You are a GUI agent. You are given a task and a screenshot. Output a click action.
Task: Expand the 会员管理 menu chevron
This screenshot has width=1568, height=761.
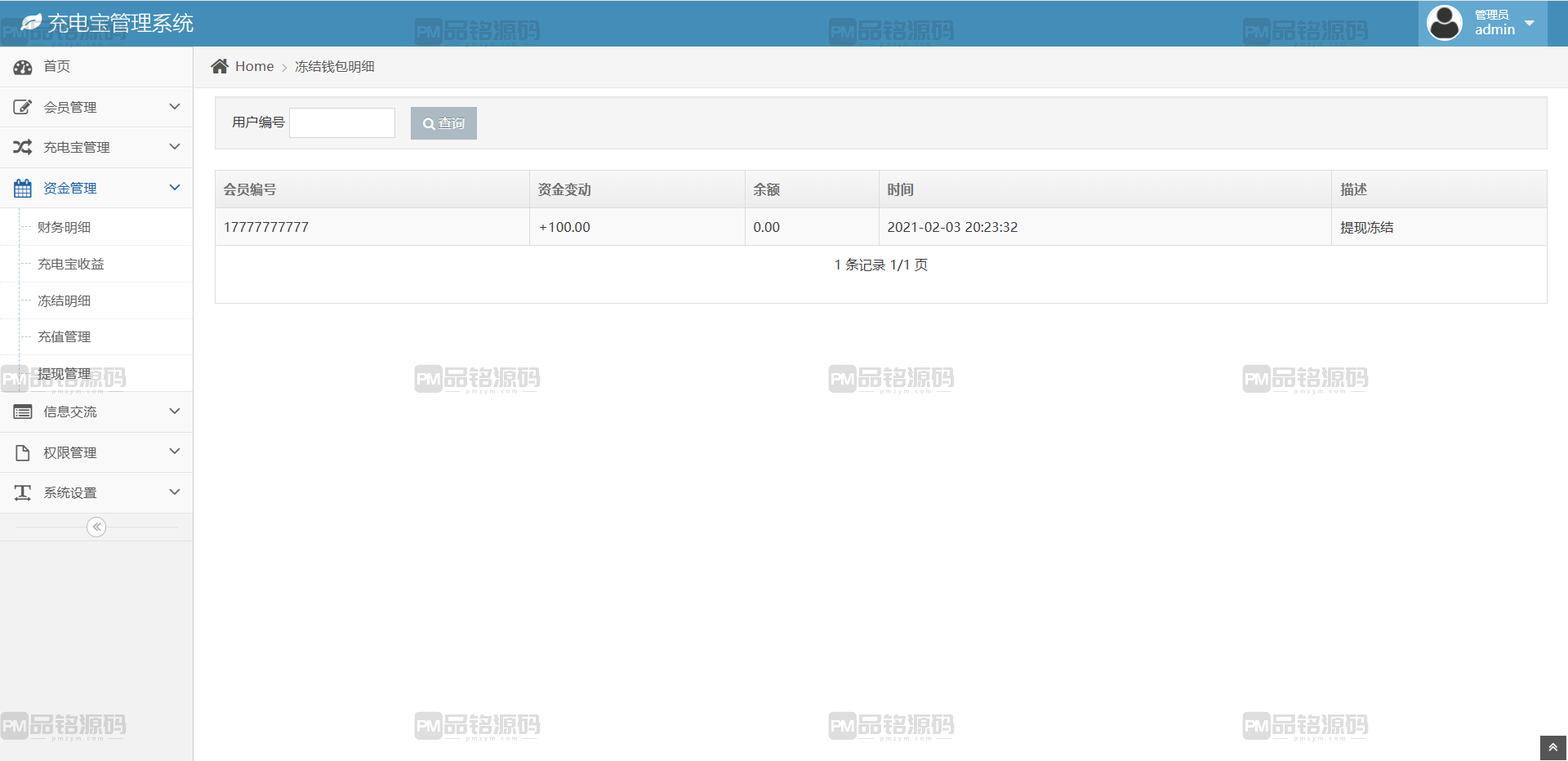click(174, 106)
